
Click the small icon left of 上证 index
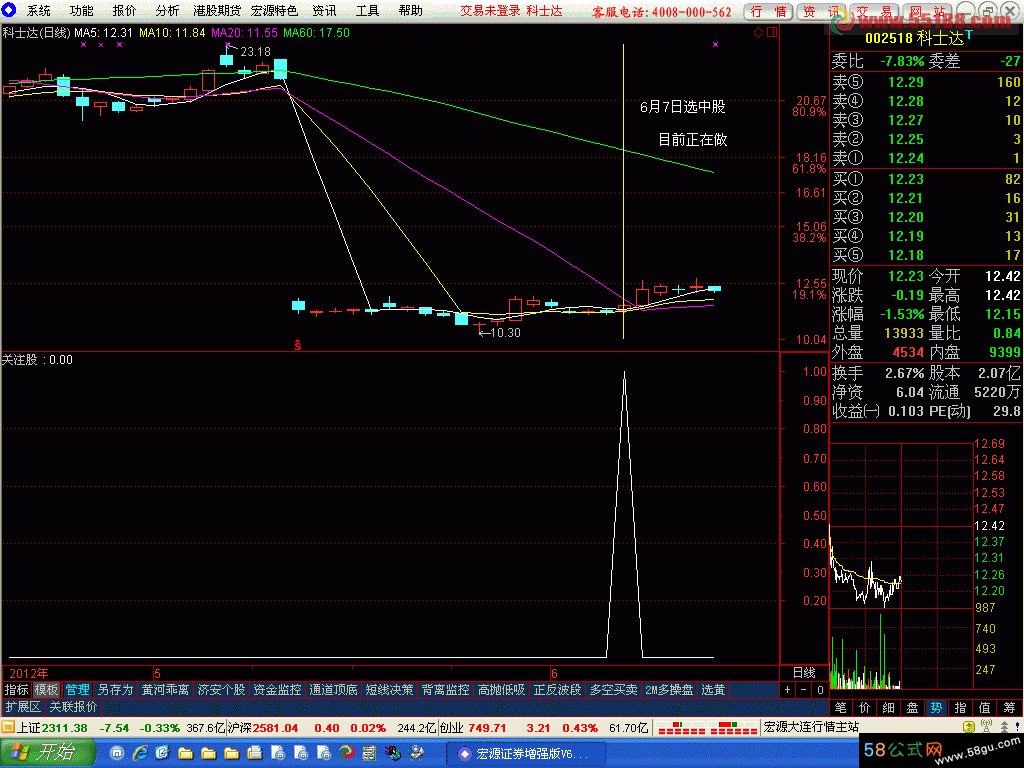(8, 727)
